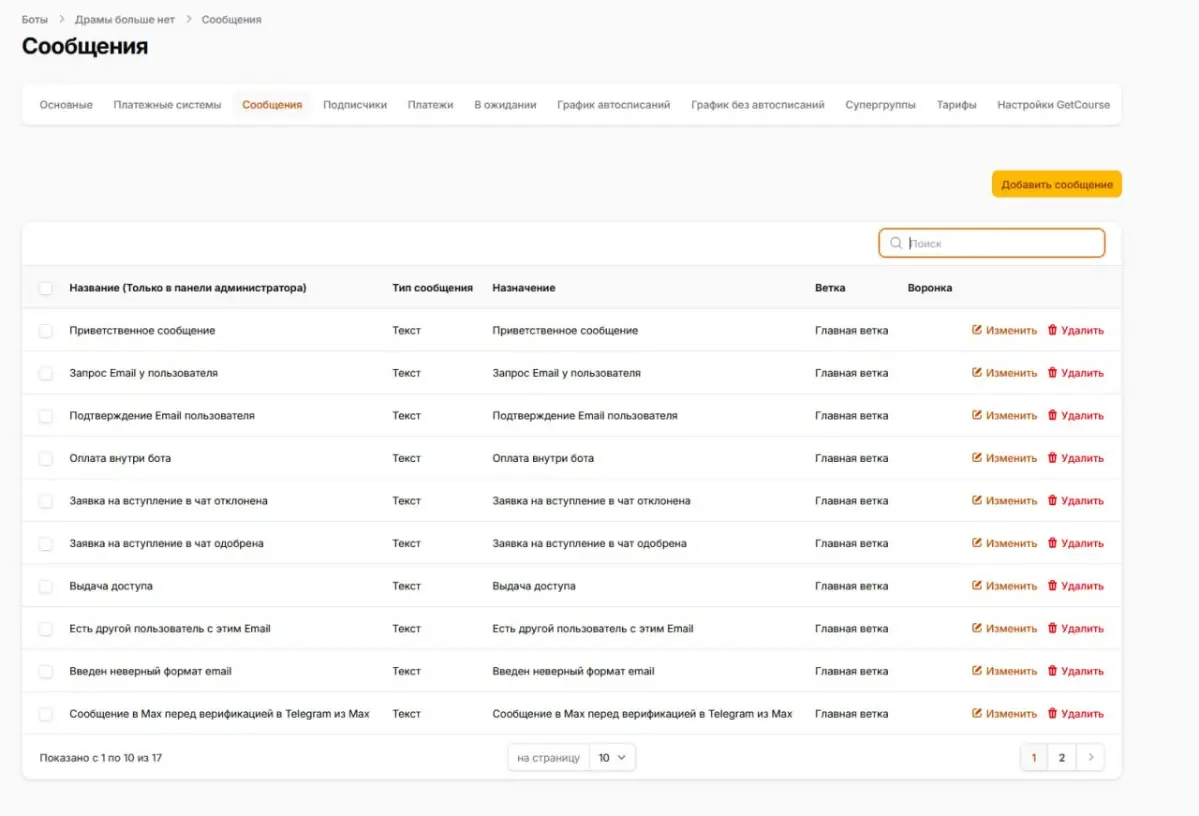Click edit icon in Оплата внутри бота row
The width and height of the screenshot is (1199, 816).
976,457
